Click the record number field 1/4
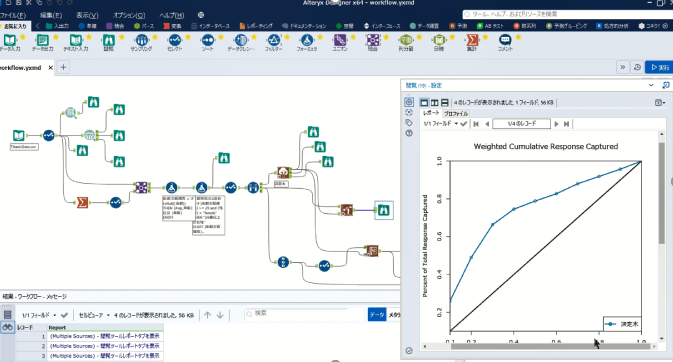Image resolution: width=673 pixels, height=362 pixels. pos(521,124)
